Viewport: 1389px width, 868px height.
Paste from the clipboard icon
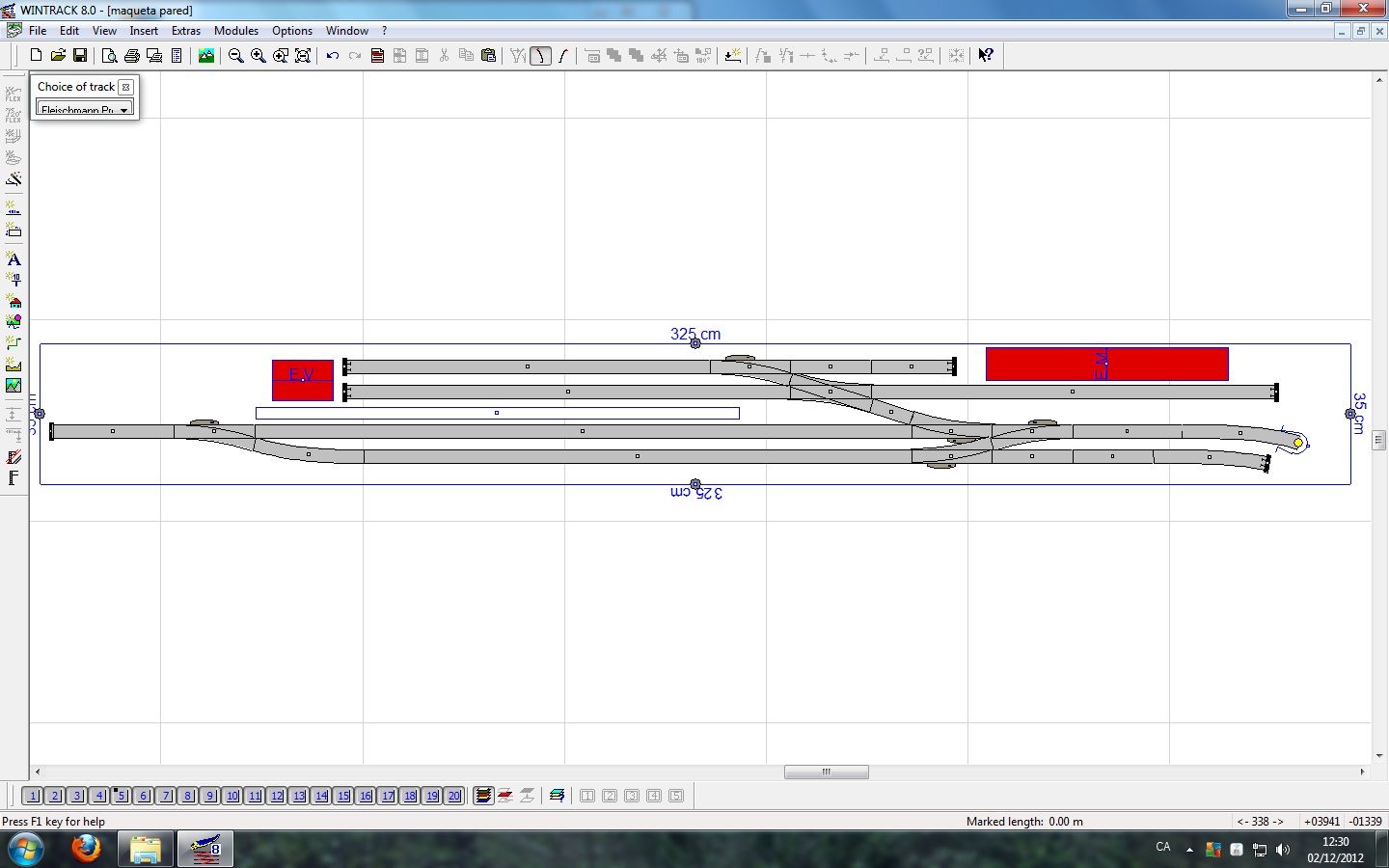pos(488,56)
